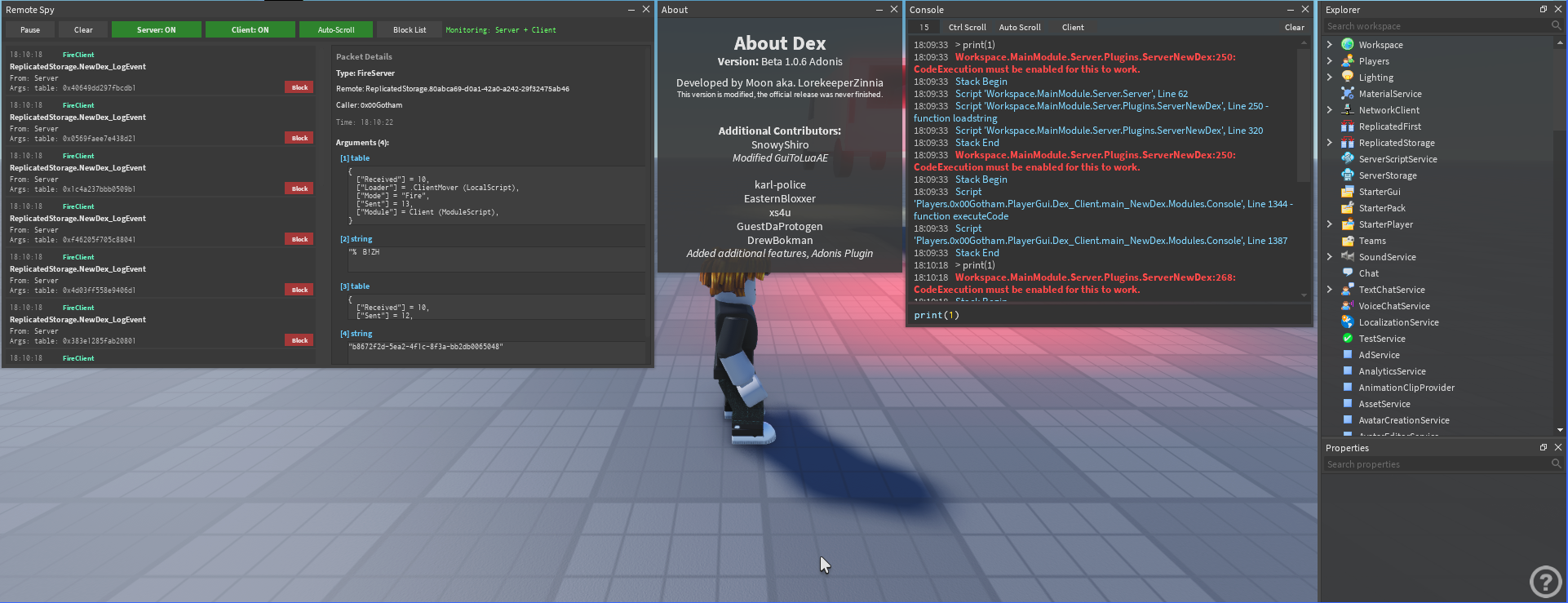
Task: Toggle Auto-Scroll in Remote Spy
Action: [336, 29]
